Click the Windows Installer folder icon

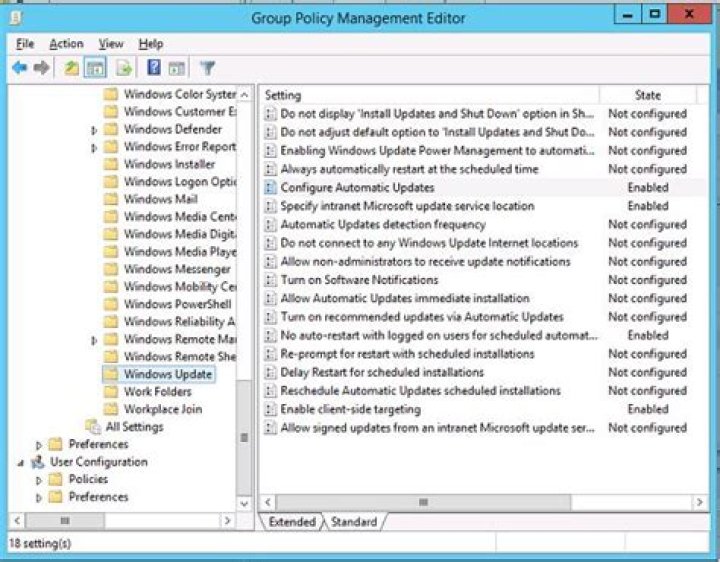click(111, 164)
